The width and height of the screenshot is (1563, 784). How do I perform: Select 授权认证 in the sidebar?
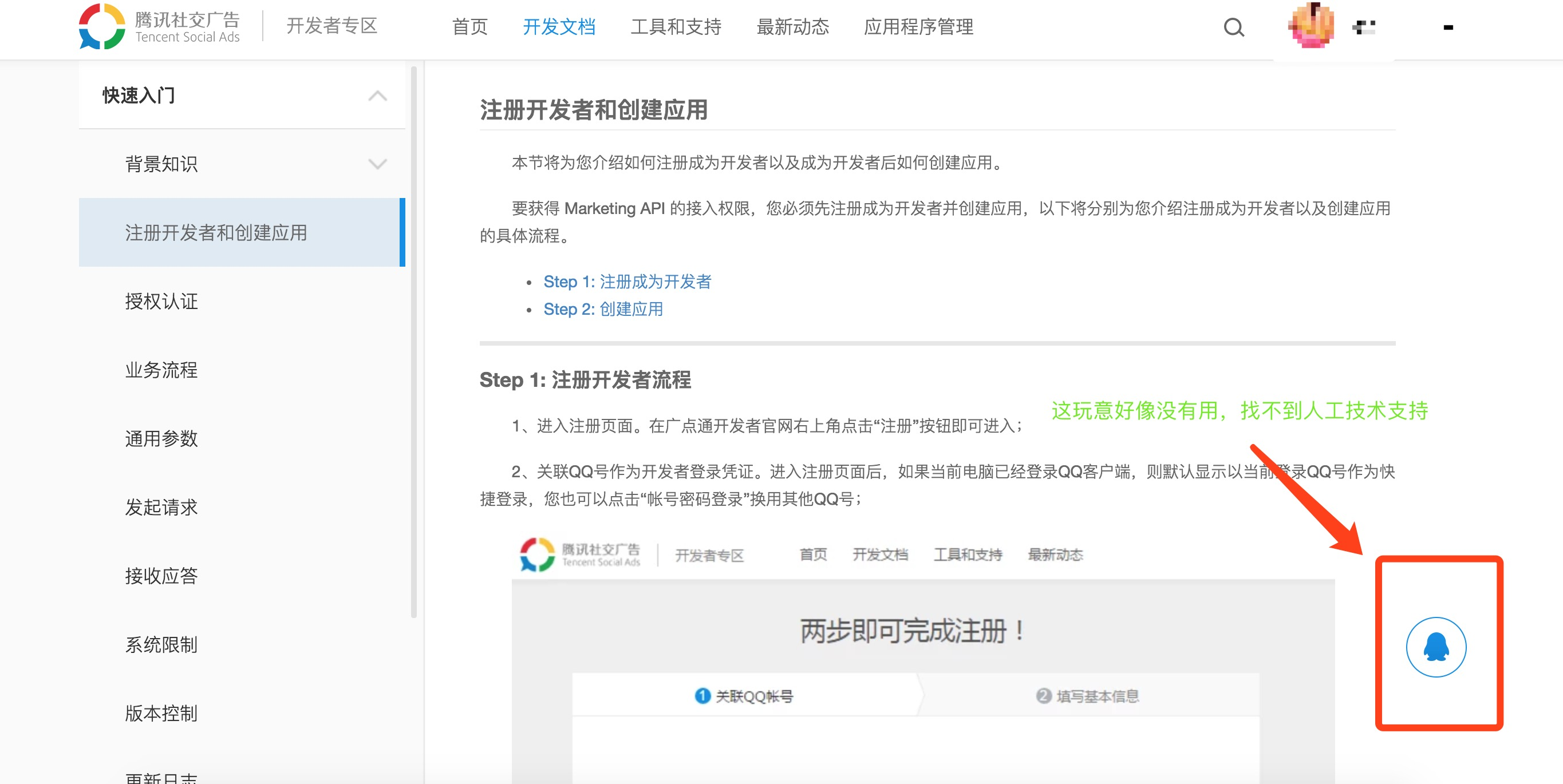pyautogui.click(x=161, y=302)
